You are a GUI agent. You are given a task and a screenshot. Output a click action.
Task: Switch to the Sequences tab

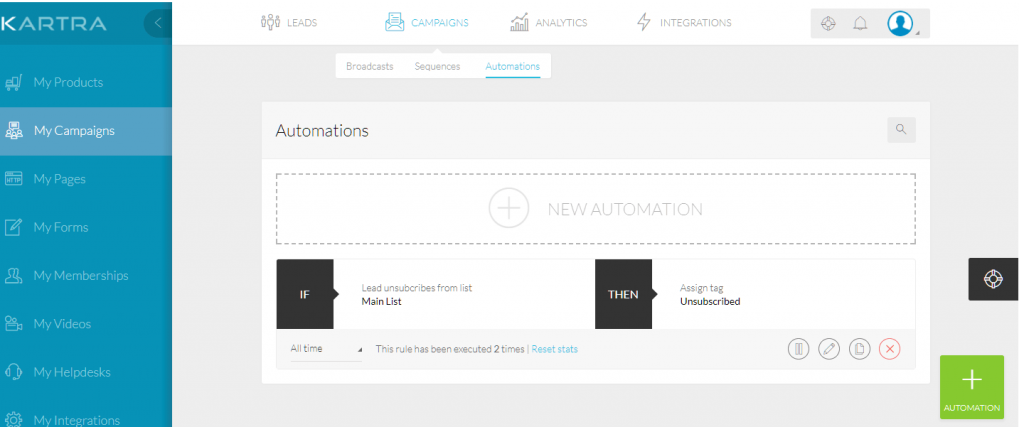[x=437, y=66]
